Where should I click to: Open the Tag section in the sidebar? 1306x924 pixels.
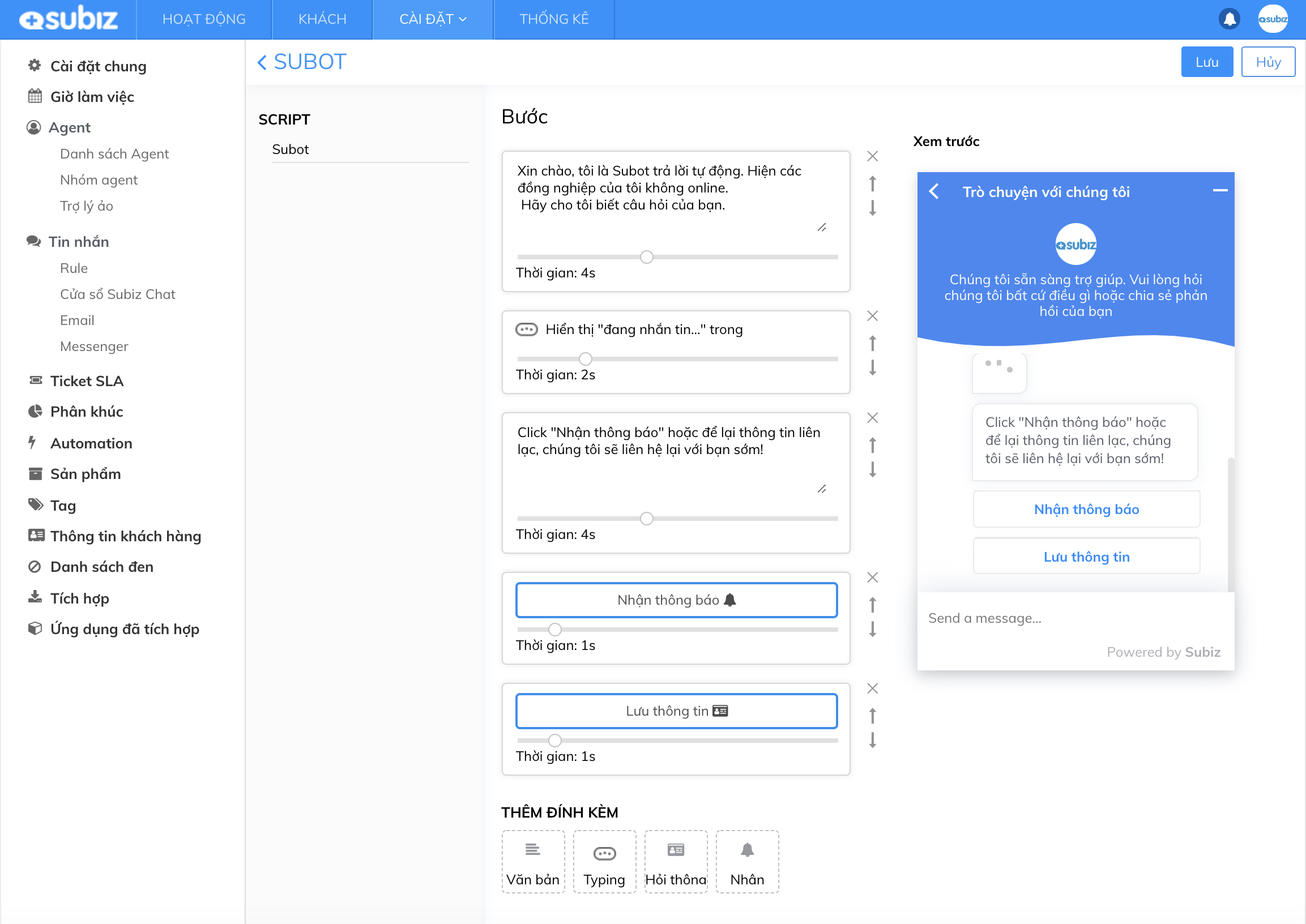[63, 505]
